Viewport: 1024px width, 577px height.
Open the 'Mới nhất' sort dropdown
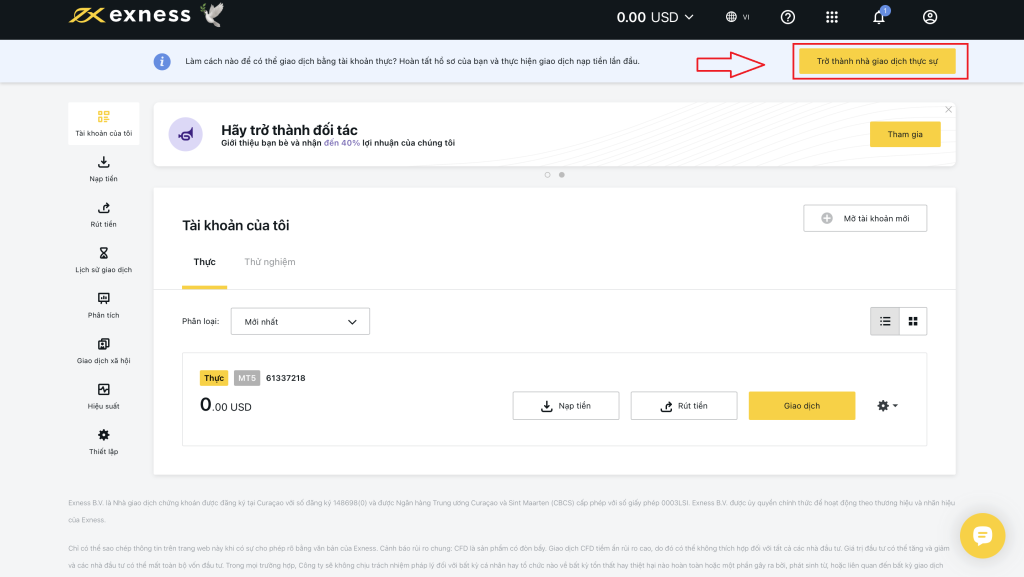[x=300, y=322]
